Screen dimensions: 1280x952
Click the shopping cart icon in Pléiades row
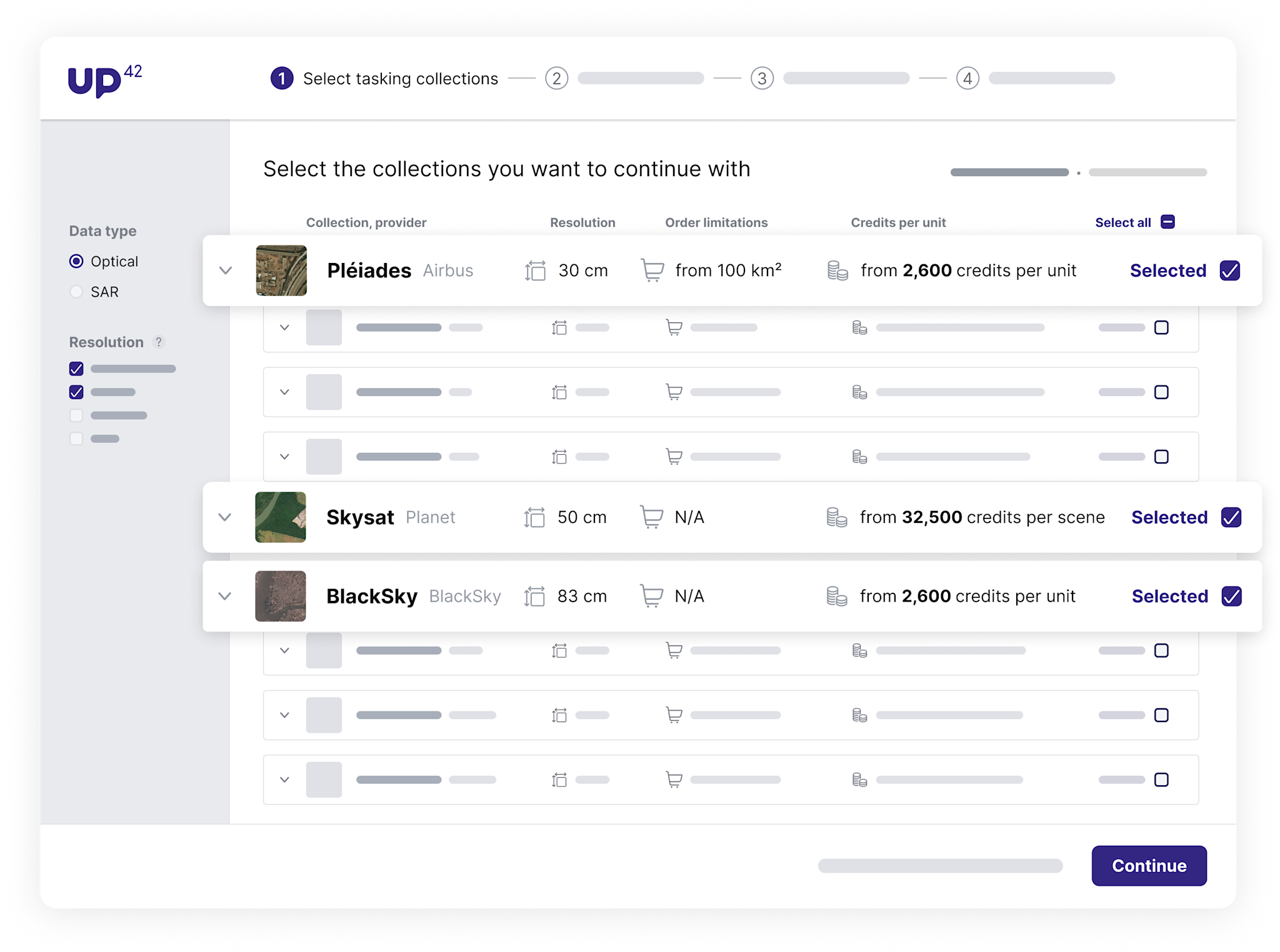pos(652,270)
